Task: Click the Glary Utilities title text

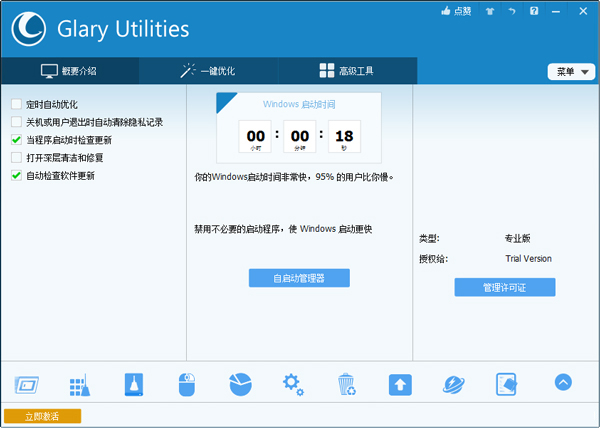Action: tap(123, 29)
